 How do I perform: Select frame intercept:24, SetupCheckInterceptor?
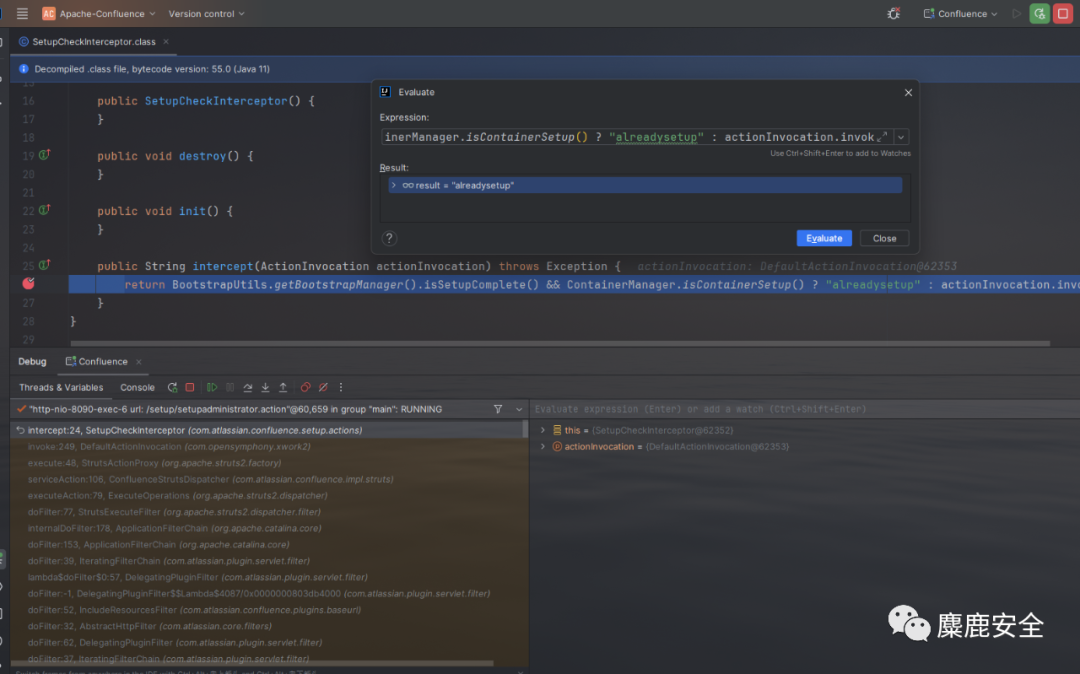pyautogui.click(x=269, y=430)
